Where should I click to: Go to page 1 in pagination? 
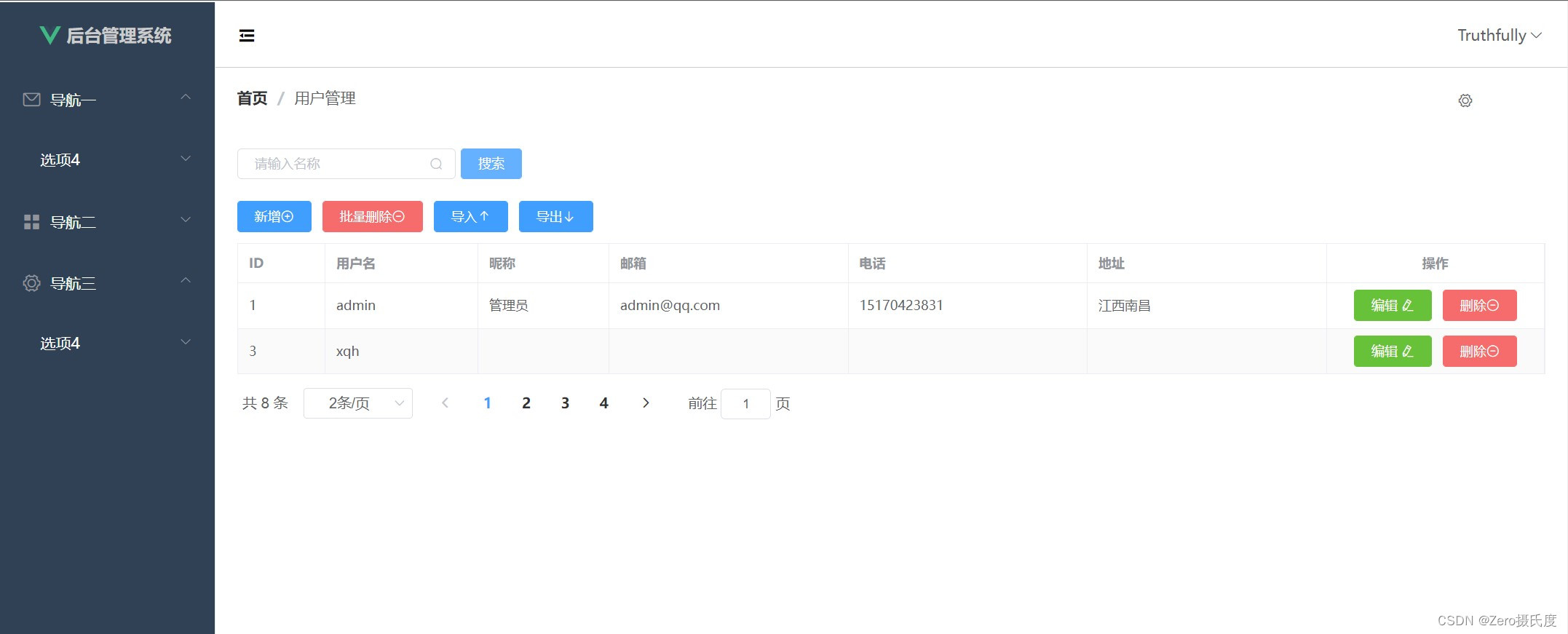coord(488,403)
